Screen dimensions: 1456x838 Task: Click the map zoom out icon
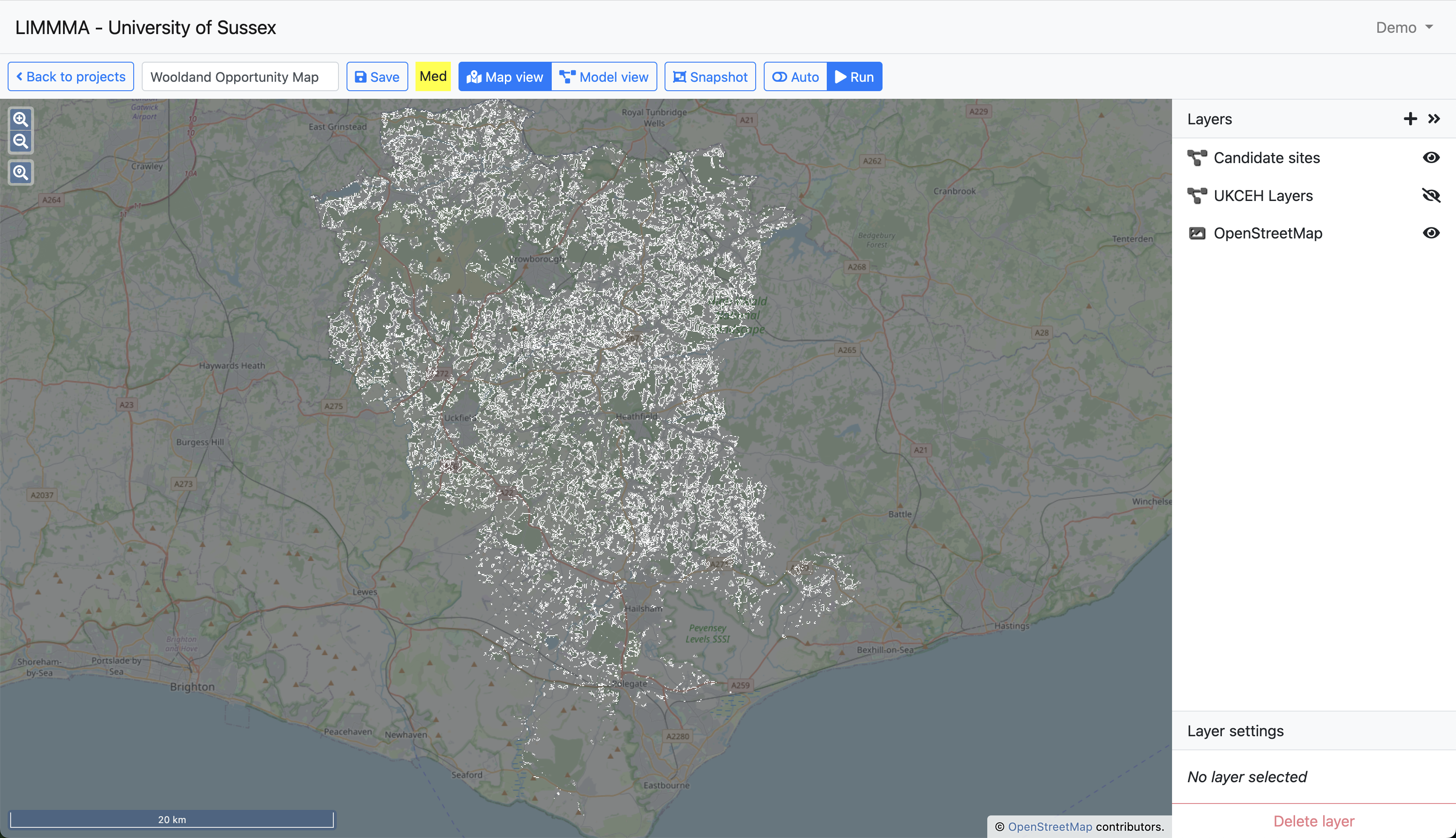click(x=21, y=141)
